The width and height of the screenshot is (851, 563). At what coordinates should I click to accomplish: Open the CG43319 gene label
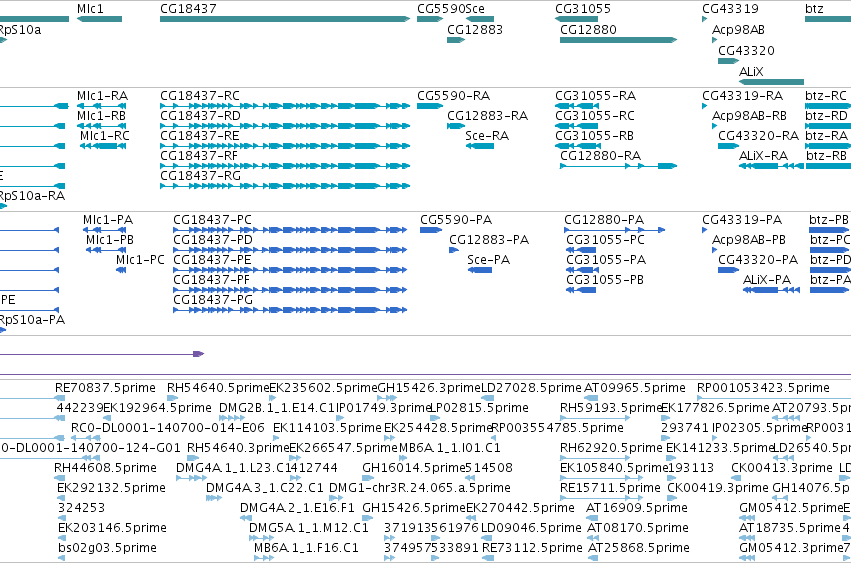731,9
